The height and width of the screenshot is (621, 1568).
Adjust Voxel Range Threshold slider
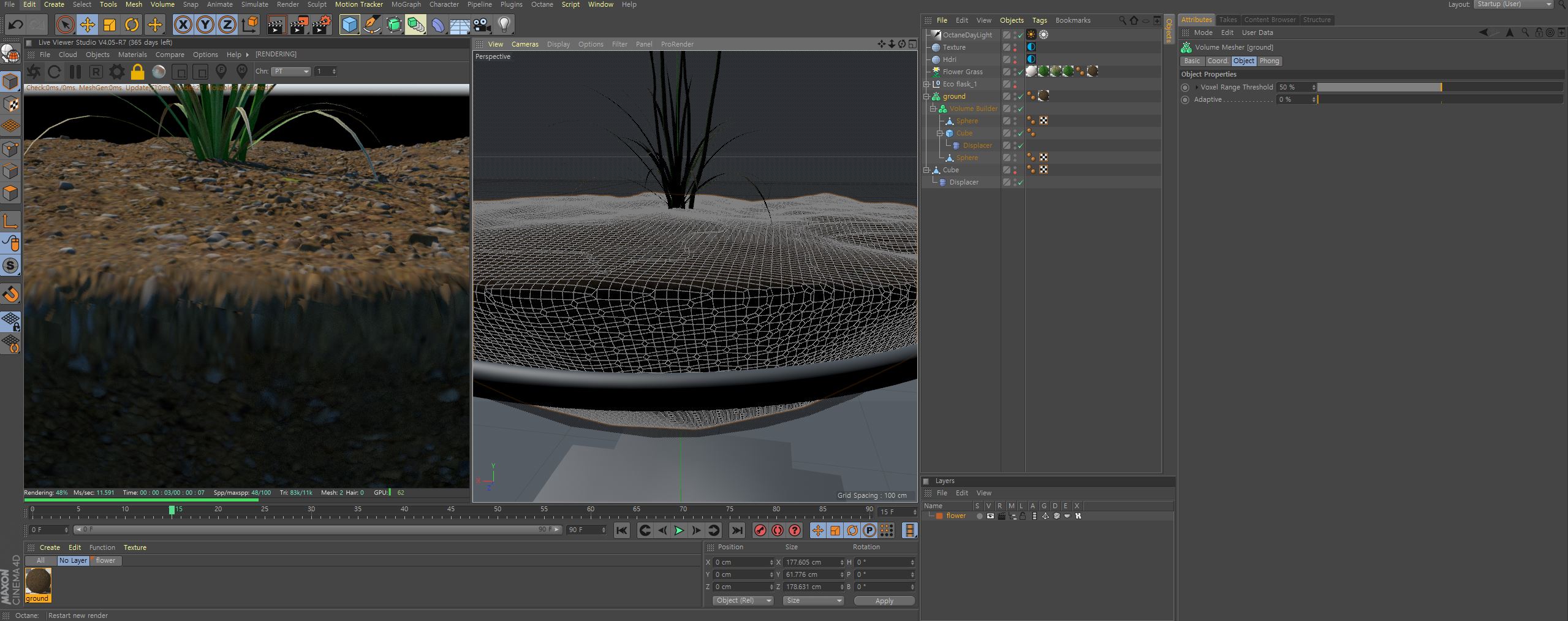(x=1440, y=87)
